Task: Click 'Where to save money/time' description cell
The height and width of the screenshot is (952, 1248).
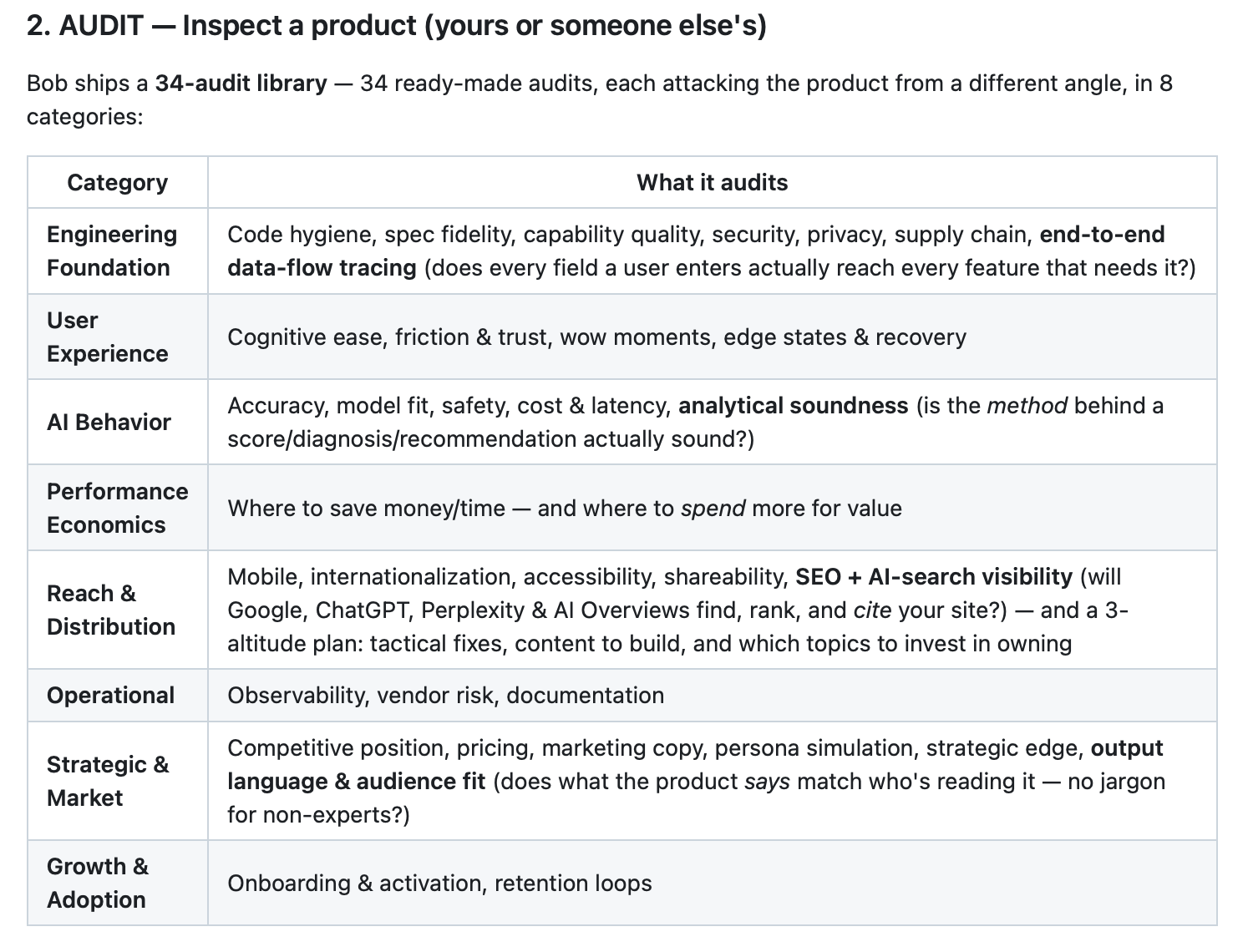Action: [712, 508]
